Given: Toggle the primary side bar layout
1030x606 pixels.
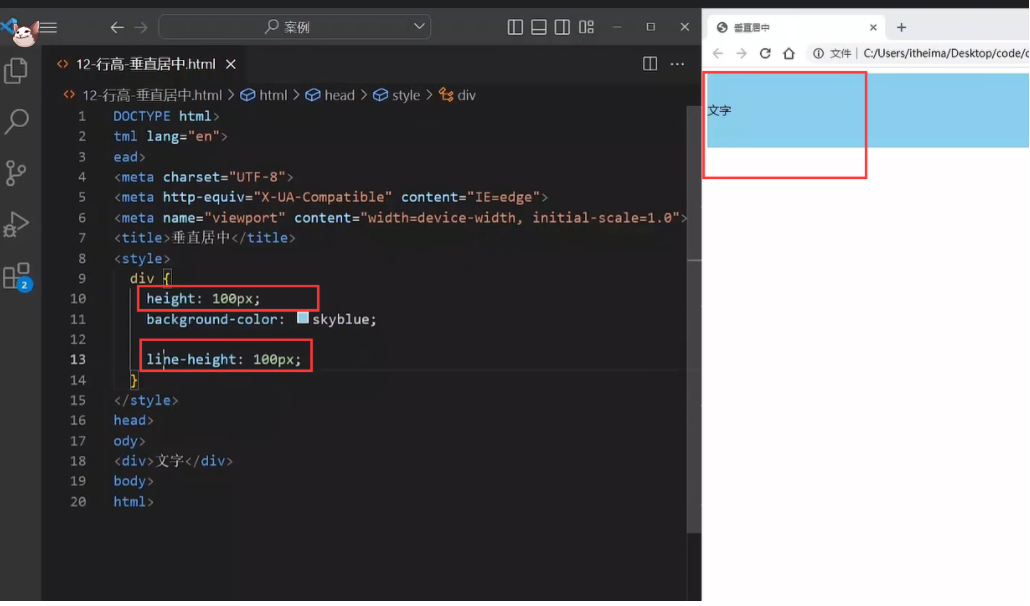Looking at the screenshot, I should (515, 27).
